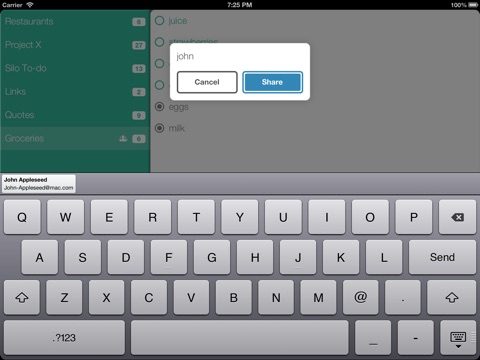
Task: Tap the juice list item text
Action: click(x=178, y=21)
